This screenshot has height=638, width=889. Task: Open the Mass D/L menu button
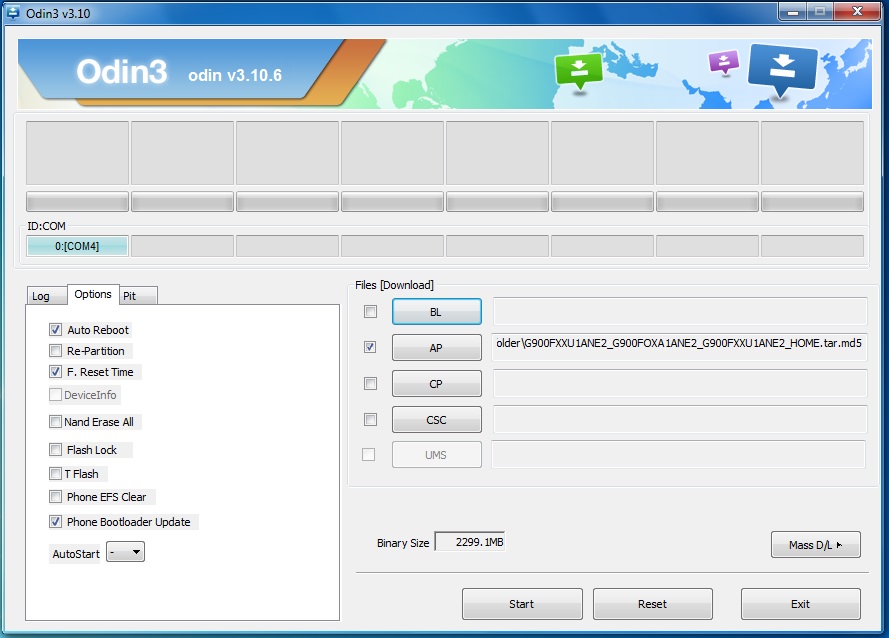[815, 544]
